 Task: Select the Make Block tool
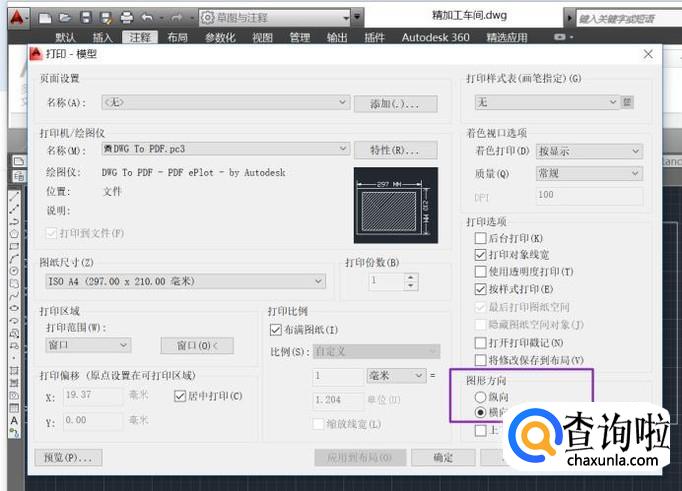point(14,346)
